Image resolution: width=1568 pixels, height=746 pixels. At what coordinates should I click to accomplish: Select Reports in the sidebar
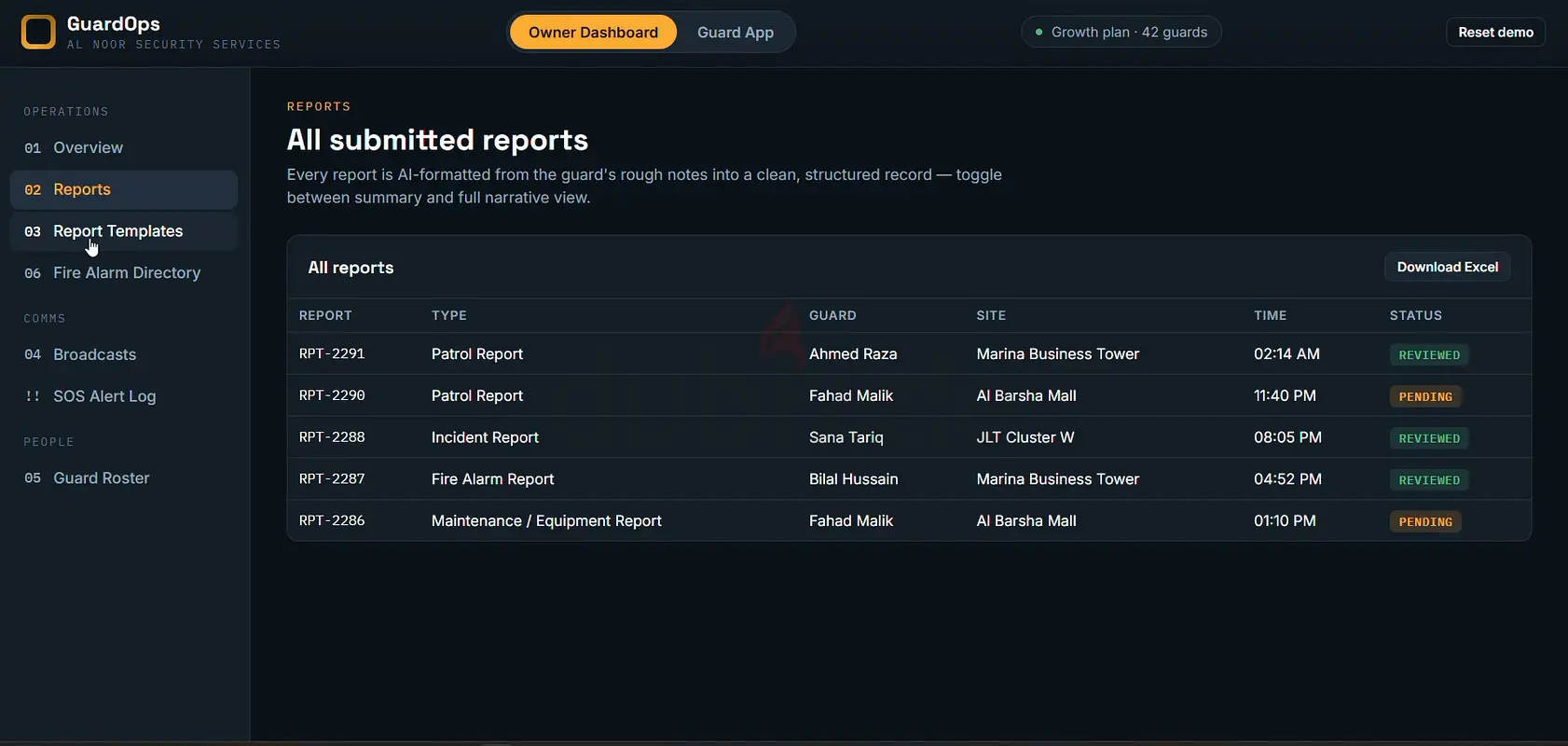(124, 189)
